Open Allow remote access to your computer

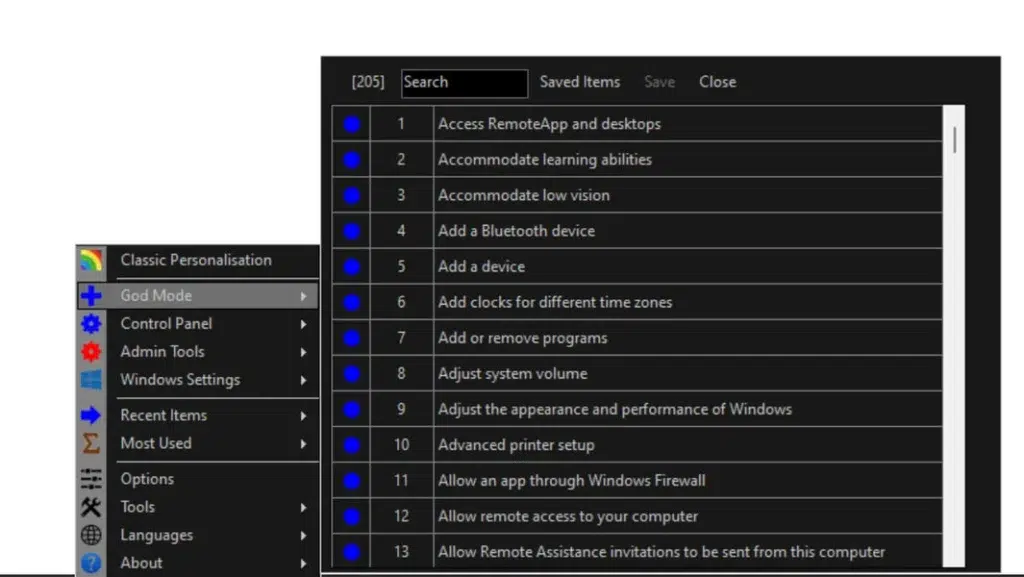[568, 516]
